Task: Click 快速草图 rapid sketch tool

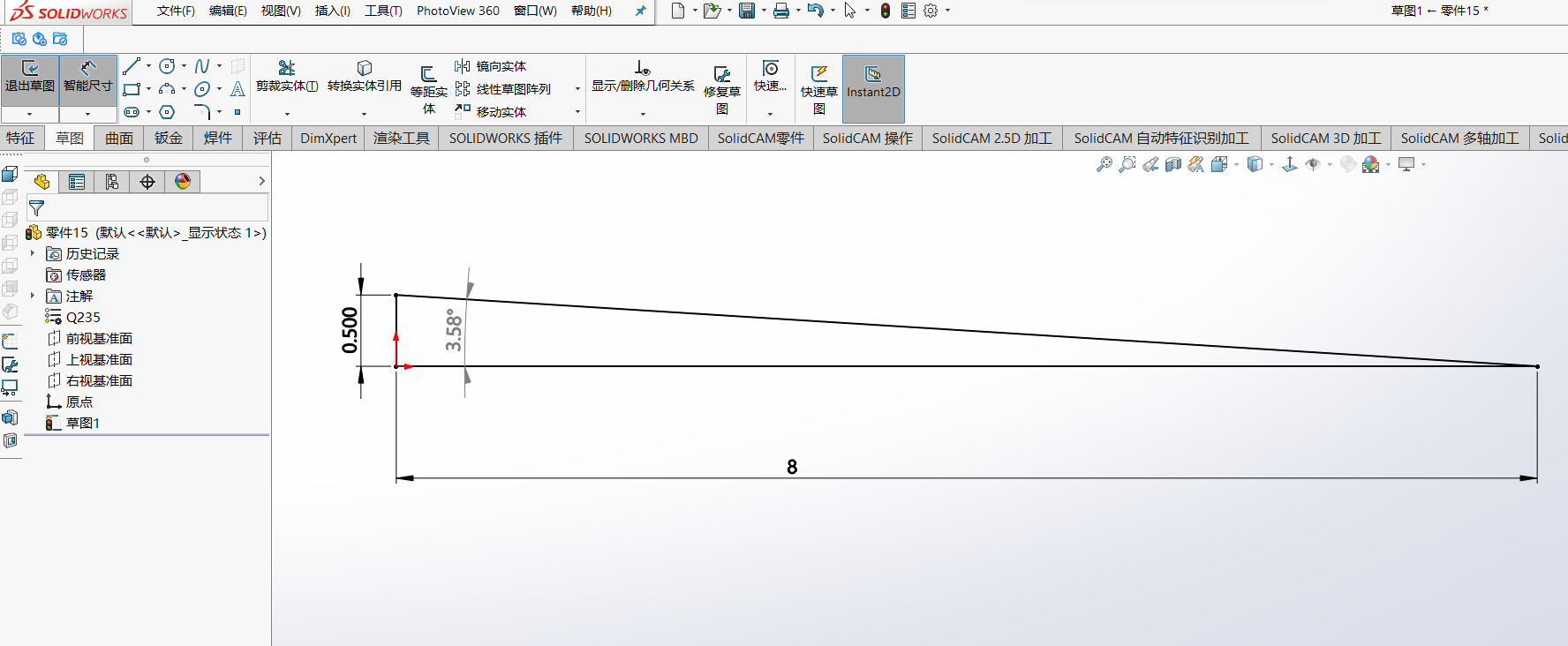Action: 819,90
